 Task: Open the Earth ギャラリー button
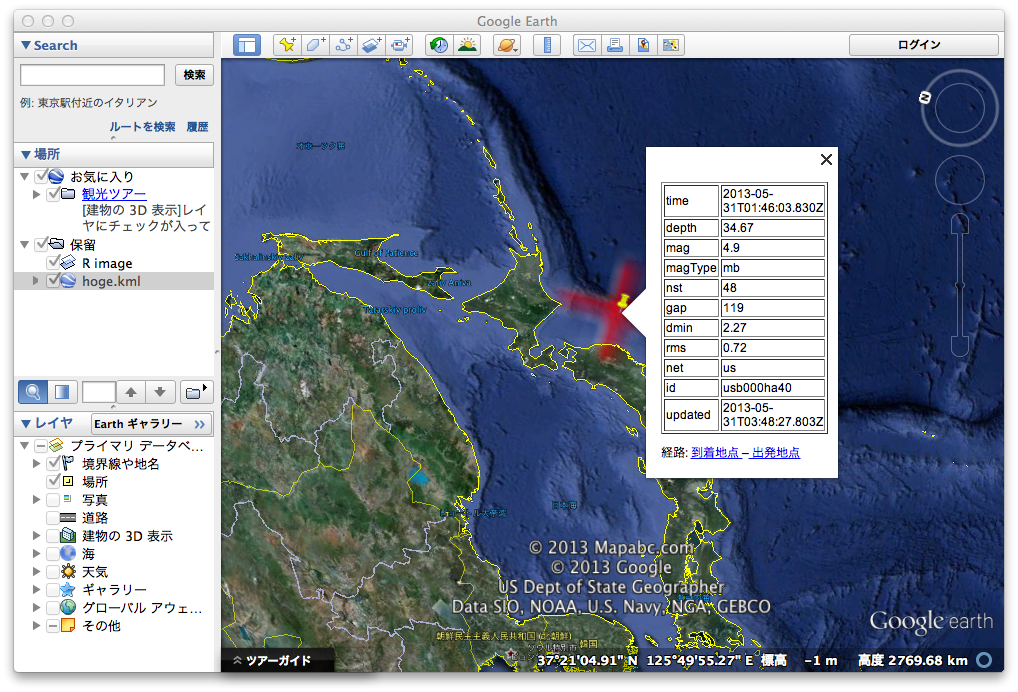151,424
